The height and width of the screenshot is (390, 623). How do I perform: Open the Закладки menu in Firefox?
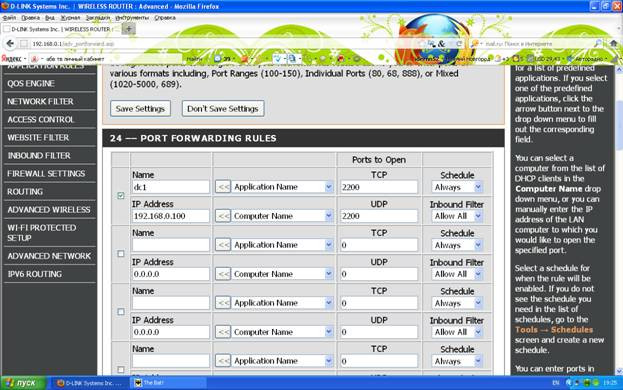98,18
